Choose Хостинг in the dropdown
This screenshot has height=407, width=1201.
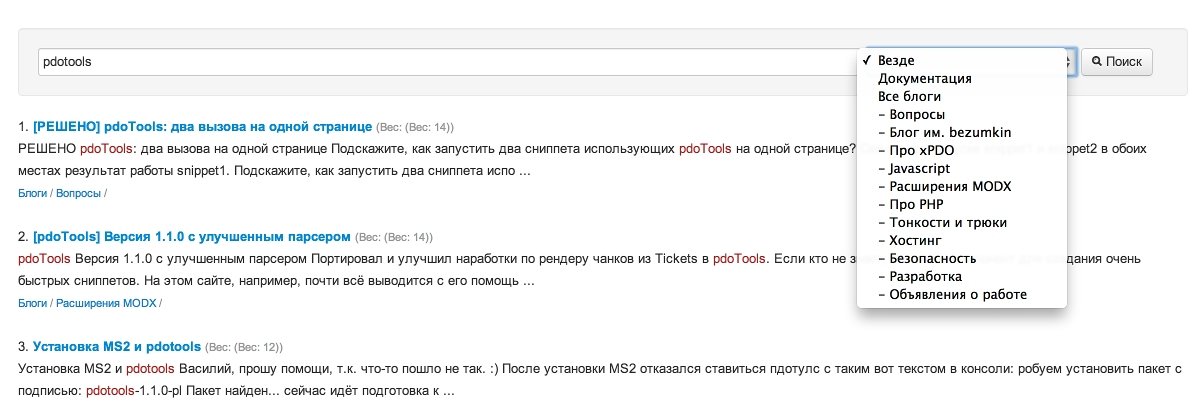pos(955,241)
